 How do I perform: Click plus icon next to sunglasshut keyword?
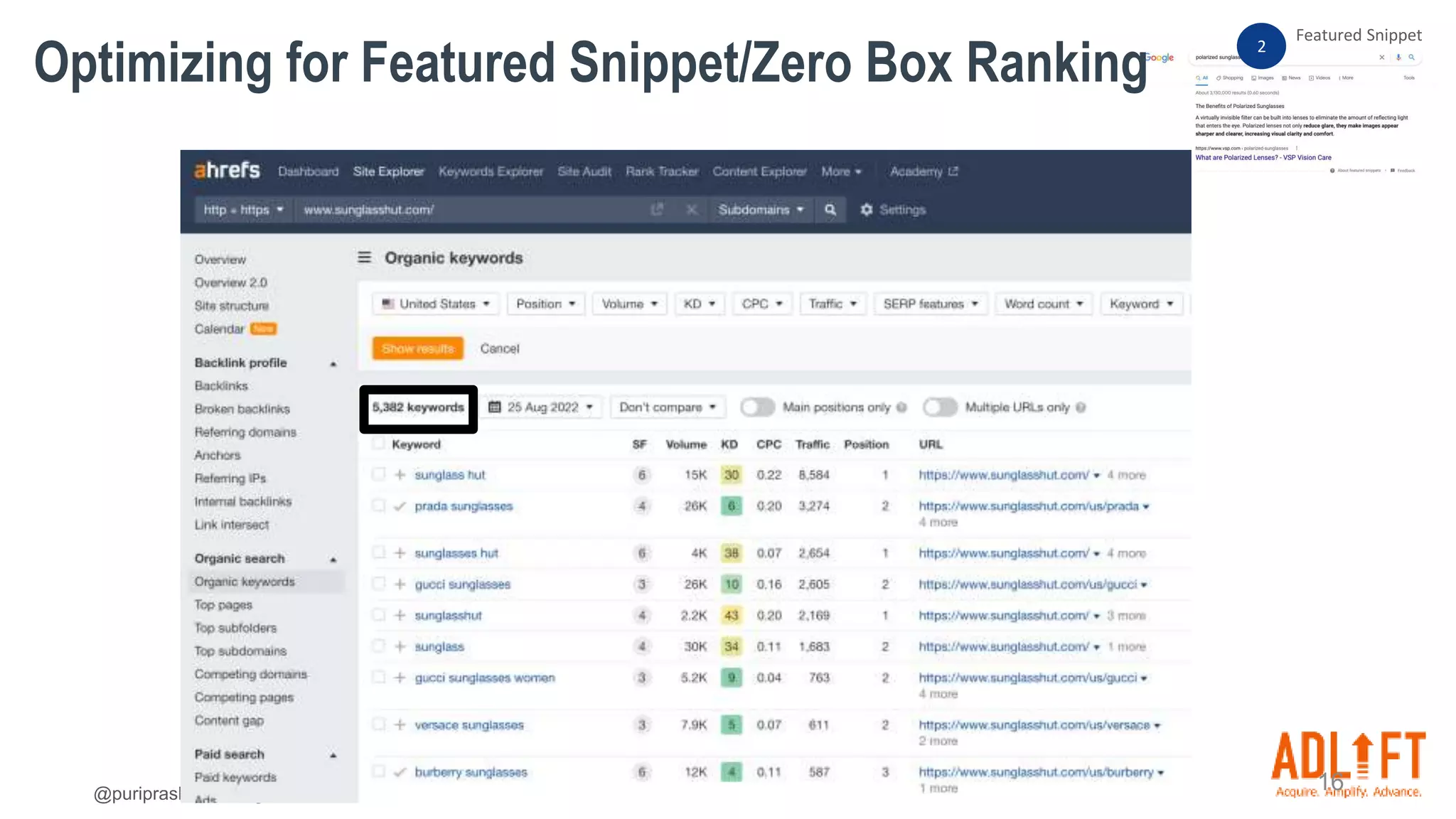pos(400,615)
